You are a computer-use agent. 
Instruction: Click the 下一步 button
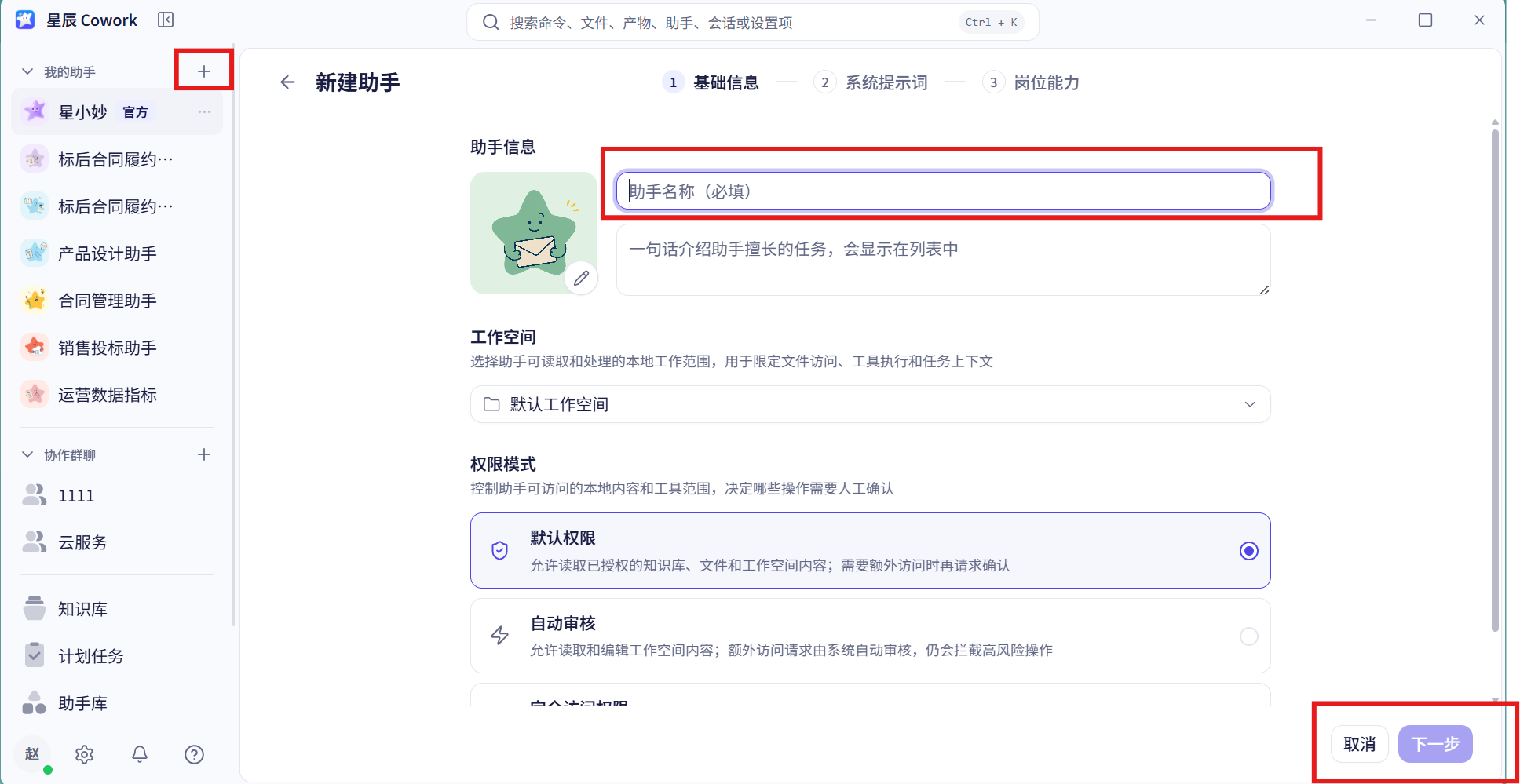pos(1435,744)
